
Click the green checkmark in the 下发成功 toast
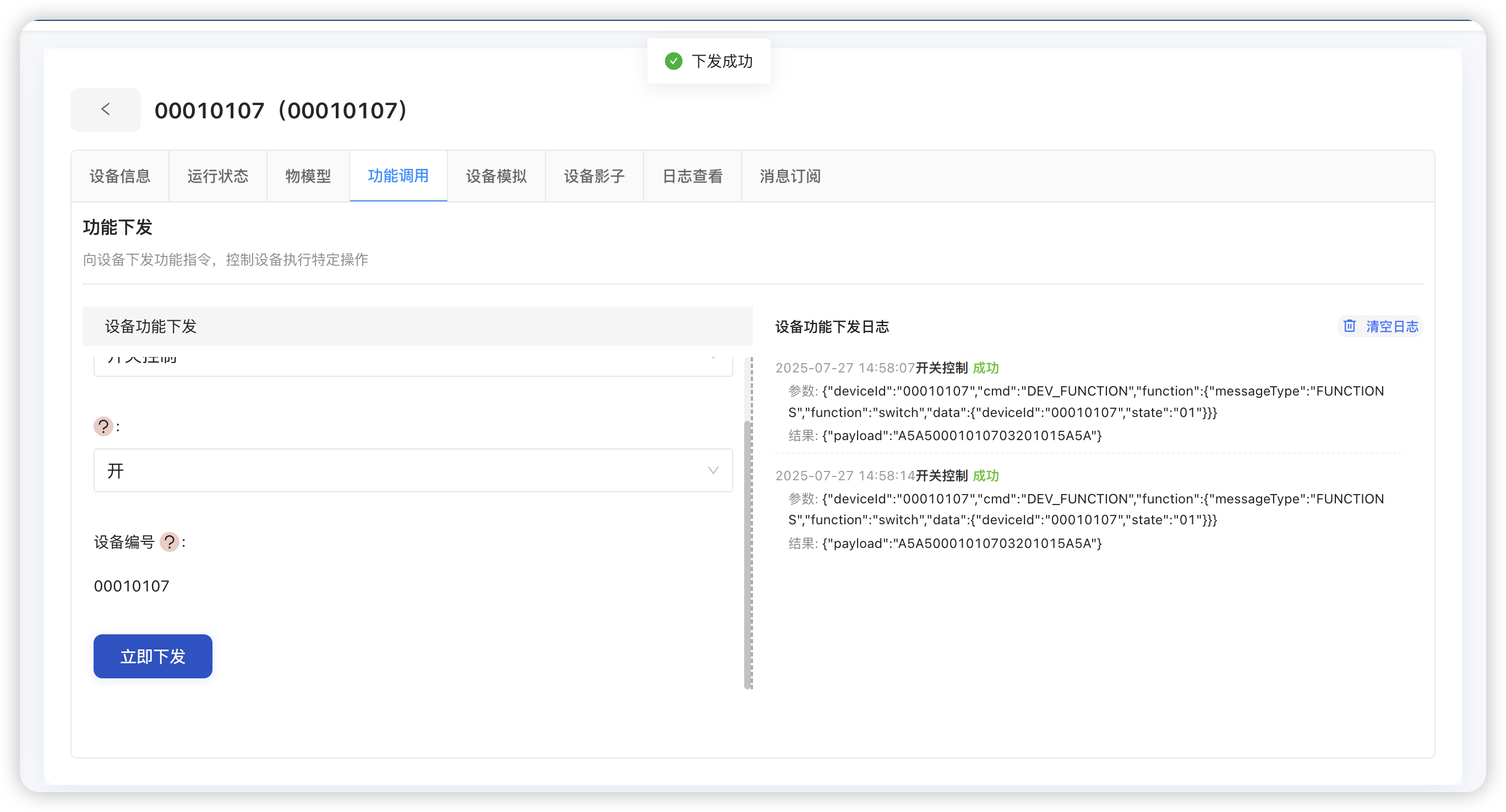point(673,60)
